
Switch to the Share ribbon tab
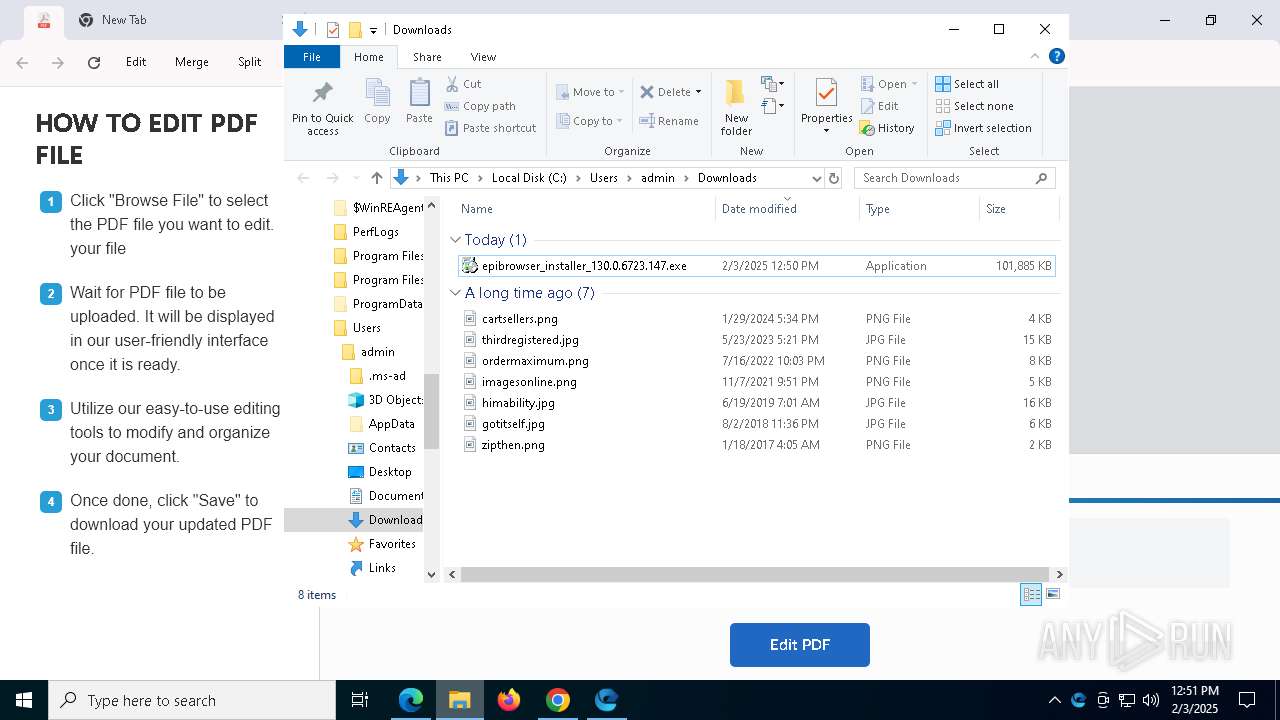427,57
